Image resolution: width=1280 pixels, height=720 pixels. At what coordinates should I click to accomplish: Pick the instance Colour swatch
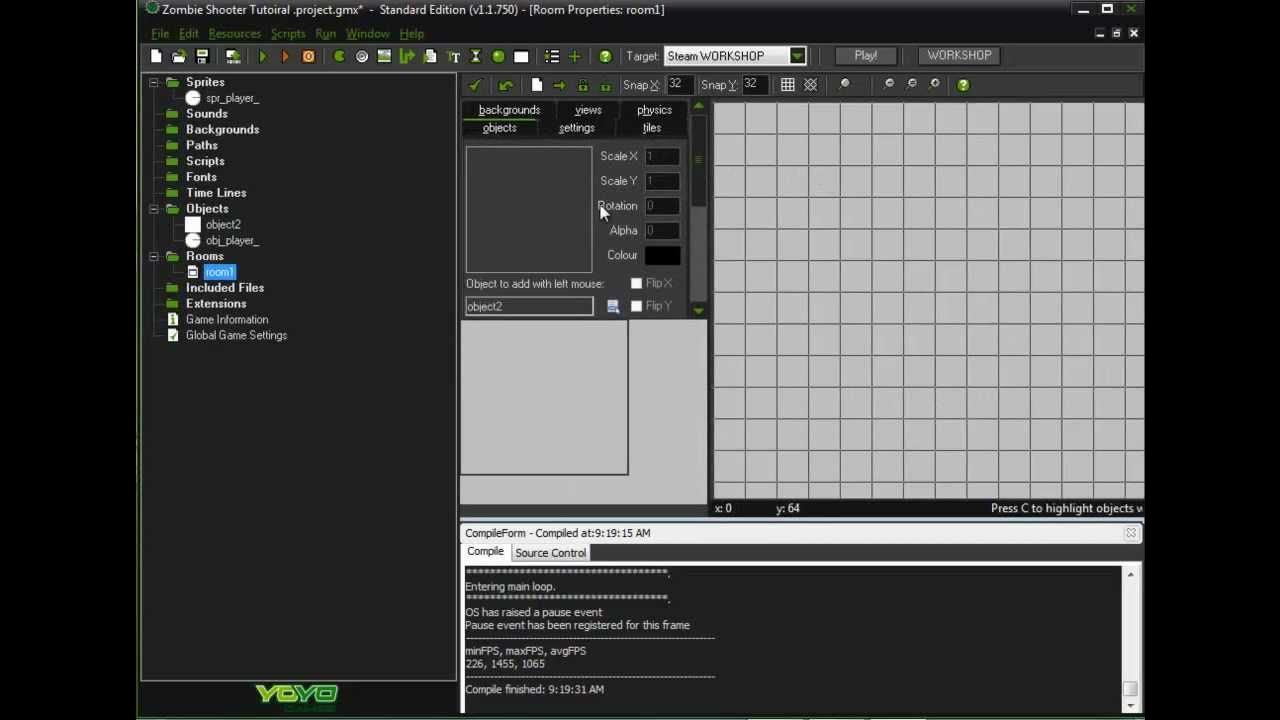click(662, 256)
